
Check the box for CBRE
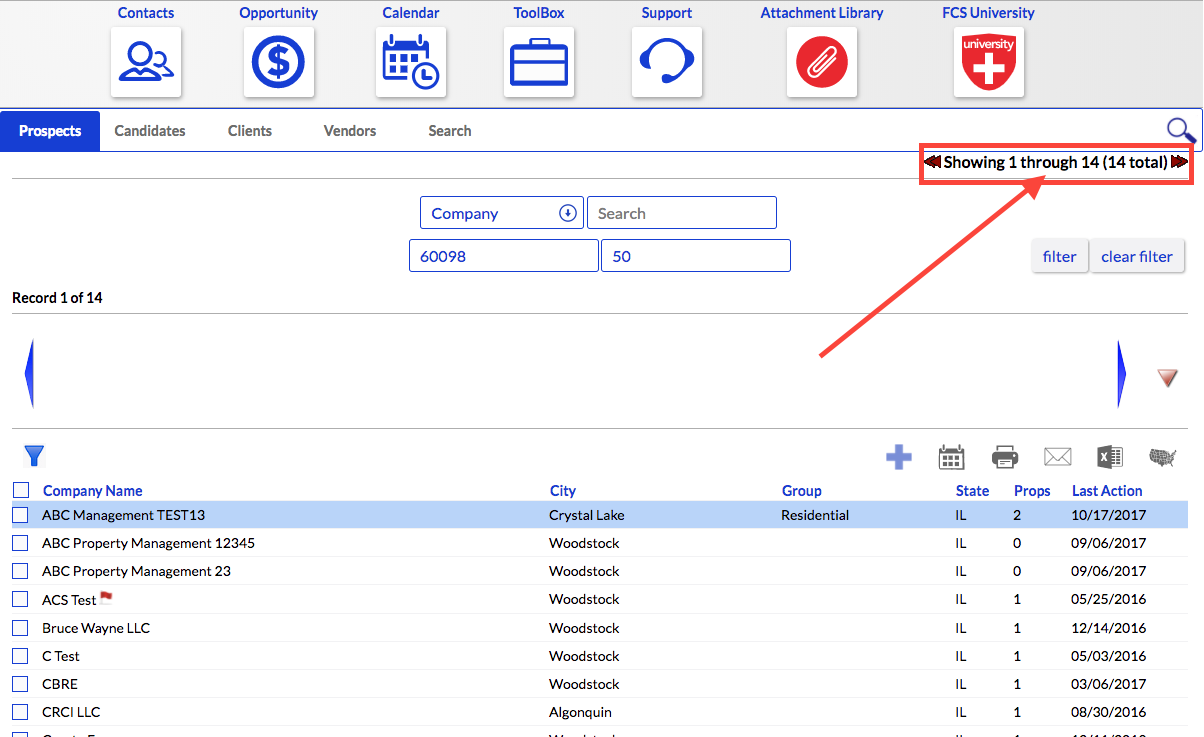21,684
